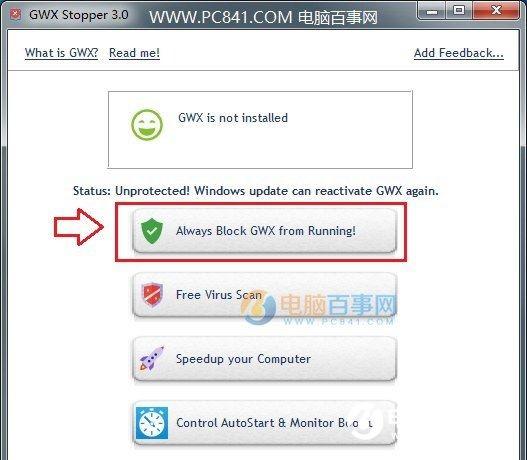
Task: Click the green shield checkmark icon
Action: 152,231
